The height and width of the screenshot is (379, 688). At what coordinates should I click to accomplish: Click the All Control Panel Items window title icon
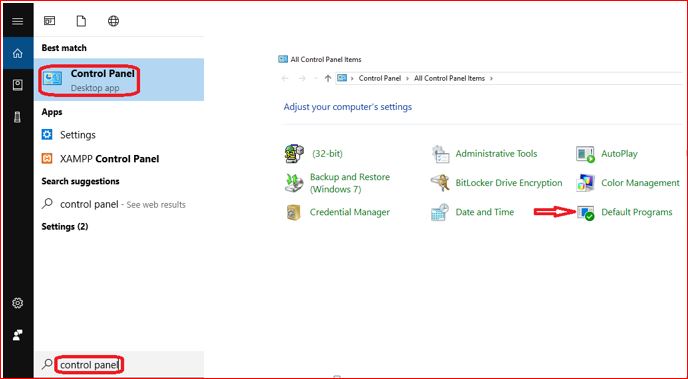click(283, 59)
